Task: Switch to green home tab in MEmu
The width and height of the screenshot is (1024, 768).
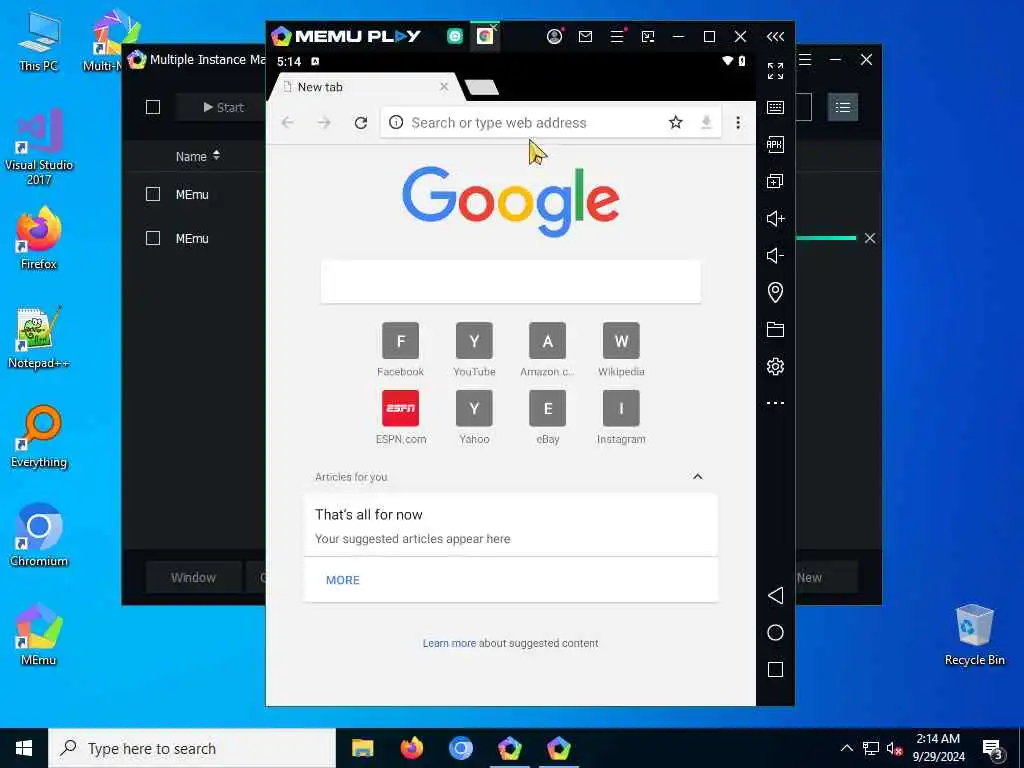Action: coord(455,37)
